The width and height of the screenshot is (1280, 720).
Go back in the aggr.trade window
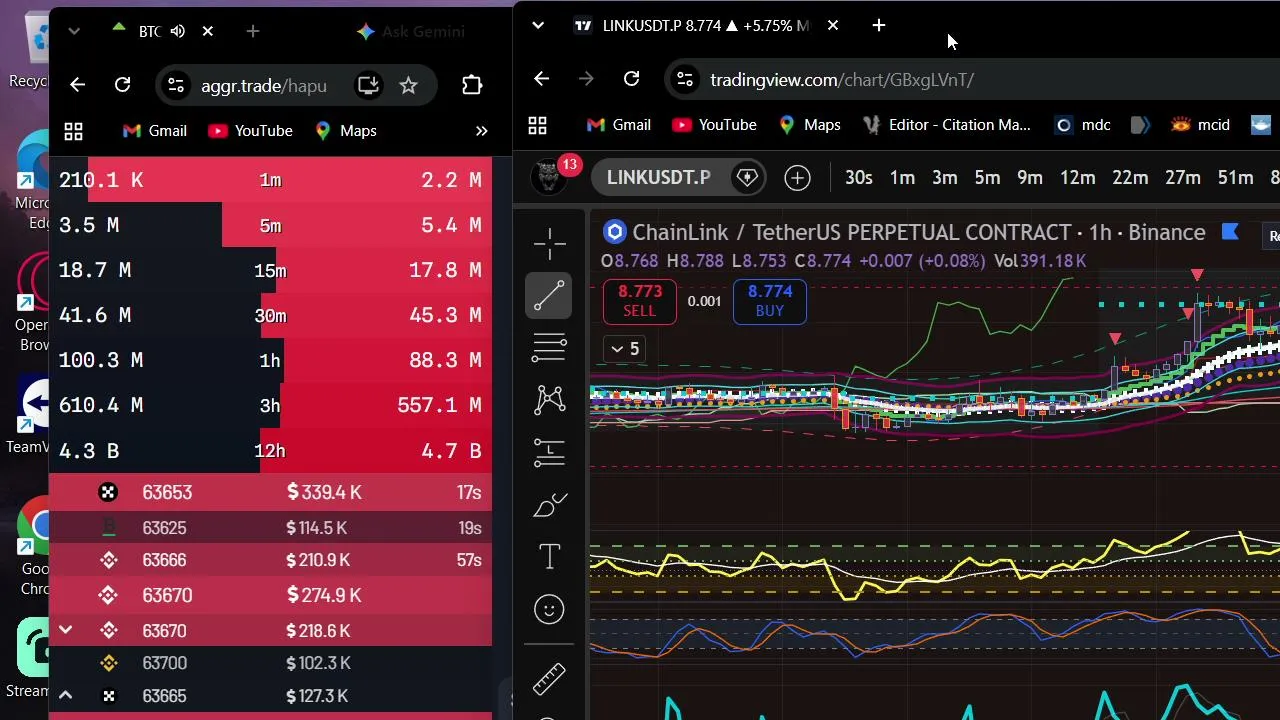[77, 85]
